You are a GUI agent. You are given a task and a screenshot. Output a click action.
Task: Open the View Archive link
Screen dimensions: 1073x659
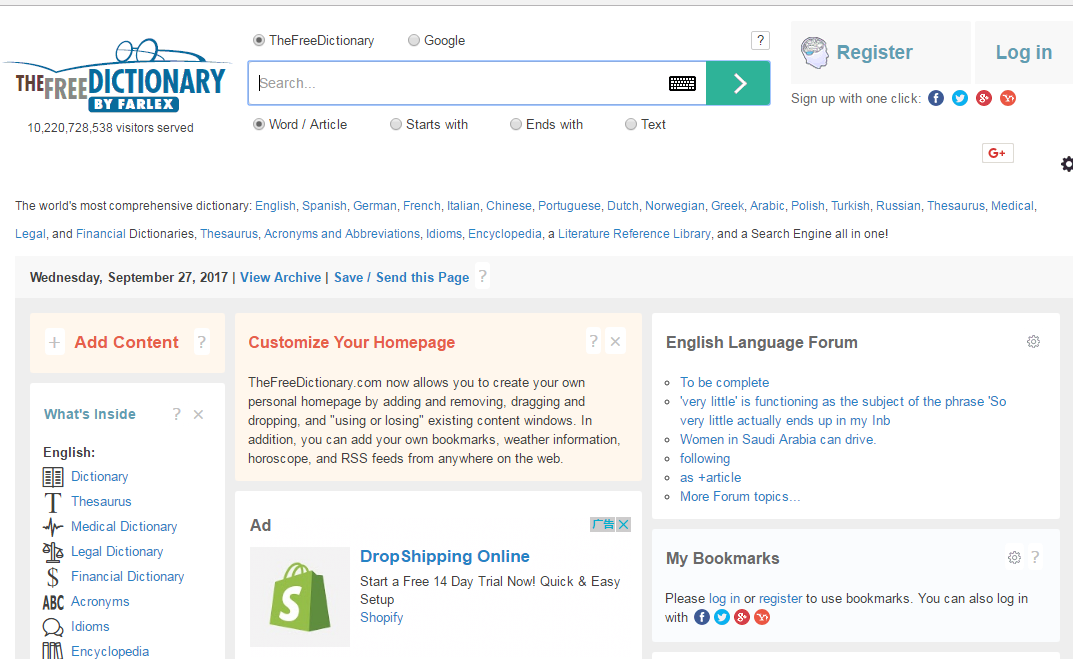[281, 277]
